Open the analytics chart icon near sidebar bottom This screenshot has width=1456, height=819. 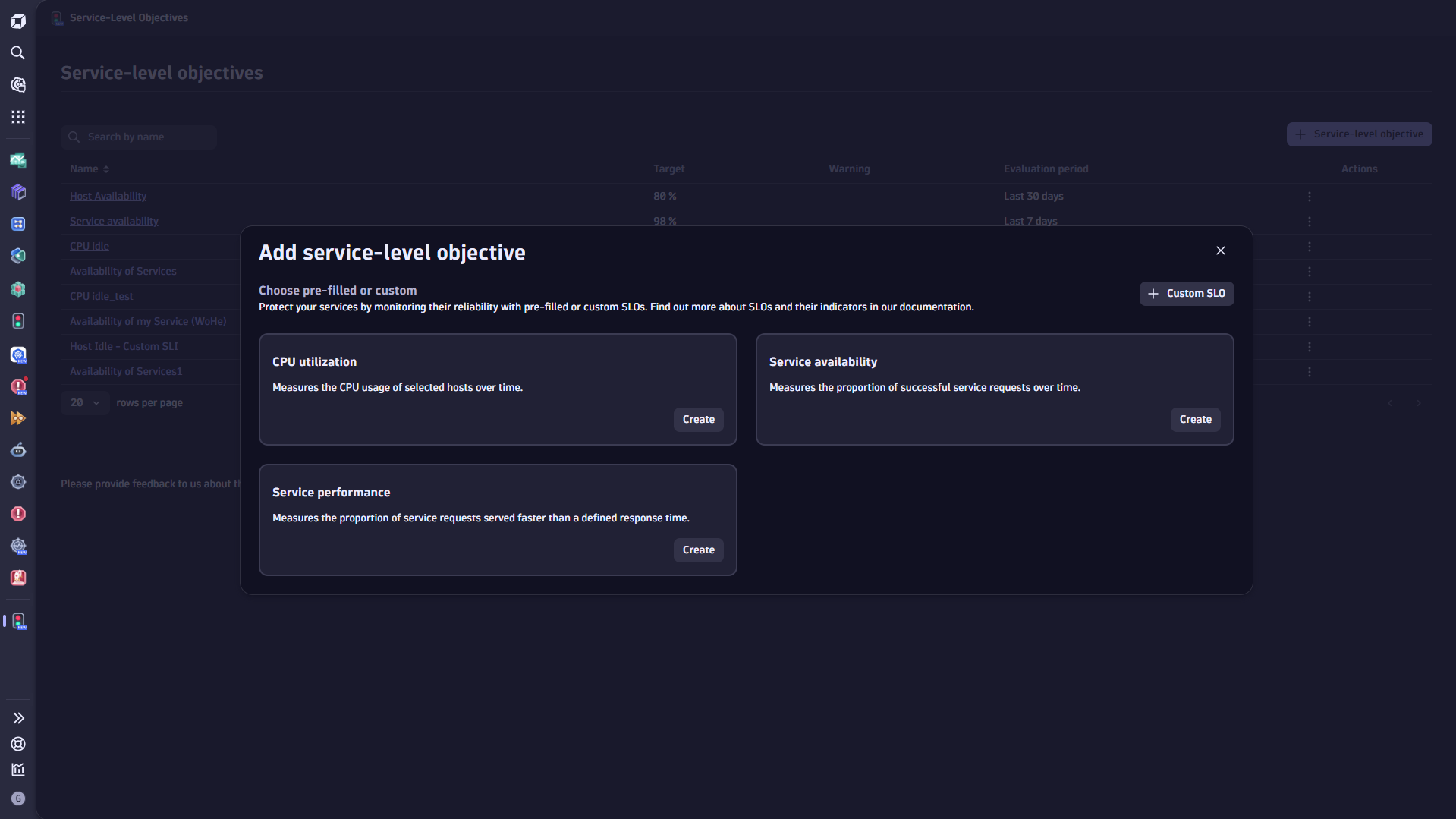click(x=17, y=770)
